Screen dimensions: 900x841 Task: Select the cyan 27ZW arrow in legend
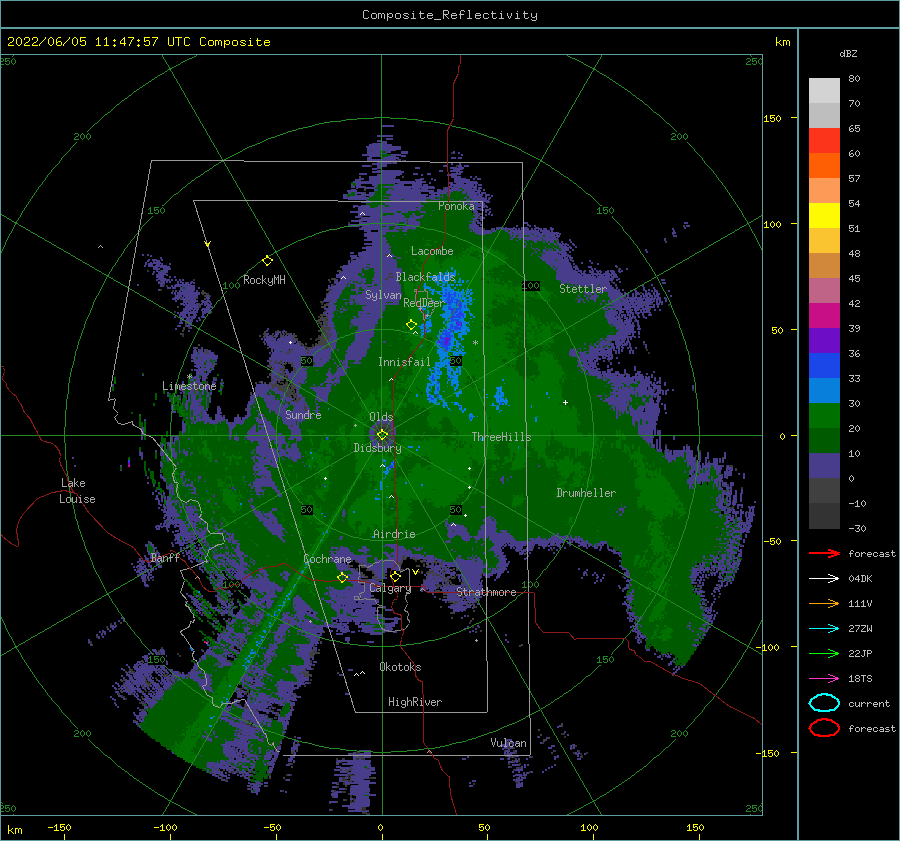824,629
